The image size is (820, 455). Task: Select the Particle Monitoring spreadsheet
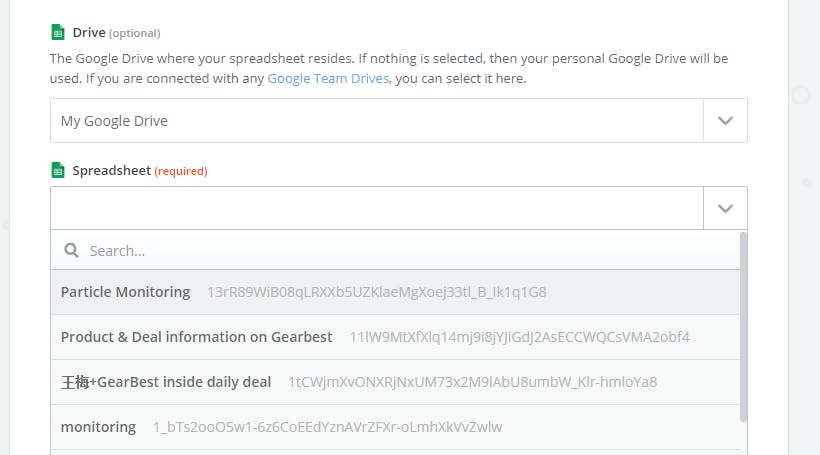[x=125, y=292]
